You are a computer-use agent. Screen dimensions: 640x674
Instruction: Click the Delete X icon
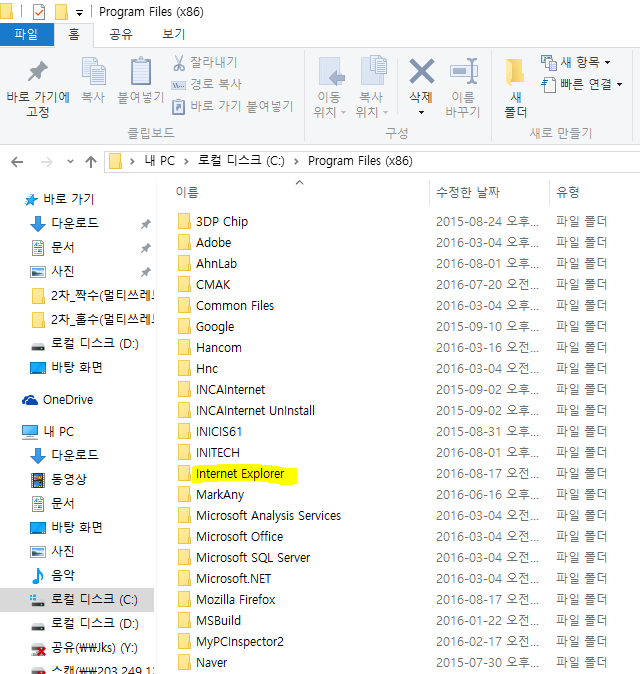(x=421, y=72)
